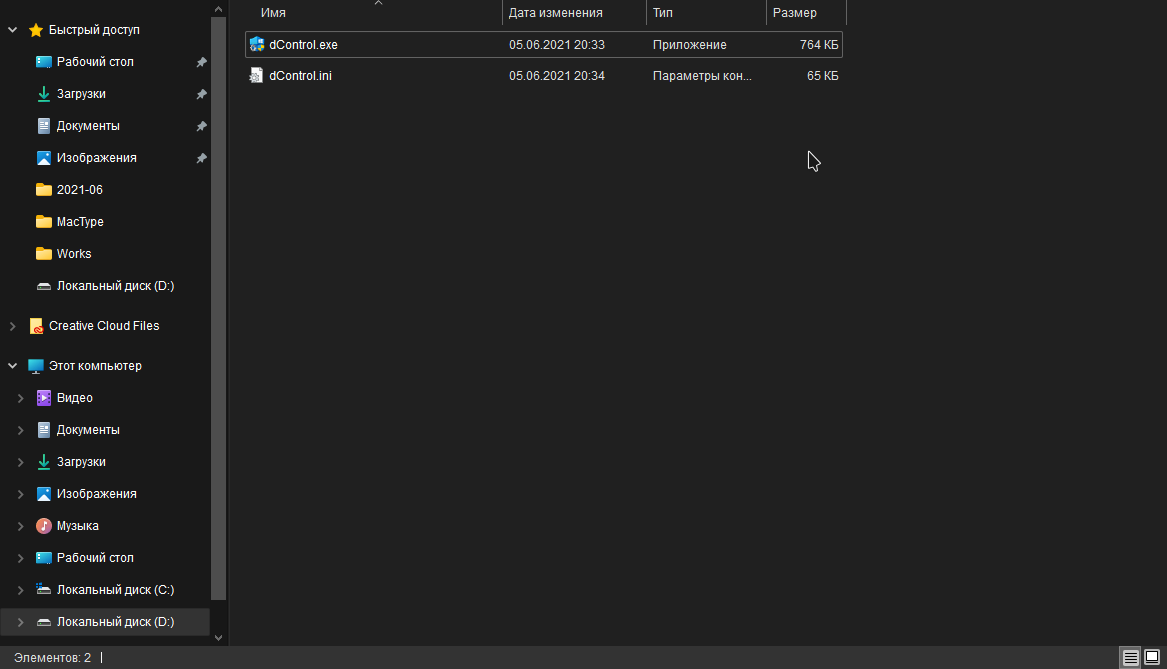Image resolution: width=1167 pixels, height=669 pixels.
Task: Switch to large thumbnails view layout
Action: 1151,657
